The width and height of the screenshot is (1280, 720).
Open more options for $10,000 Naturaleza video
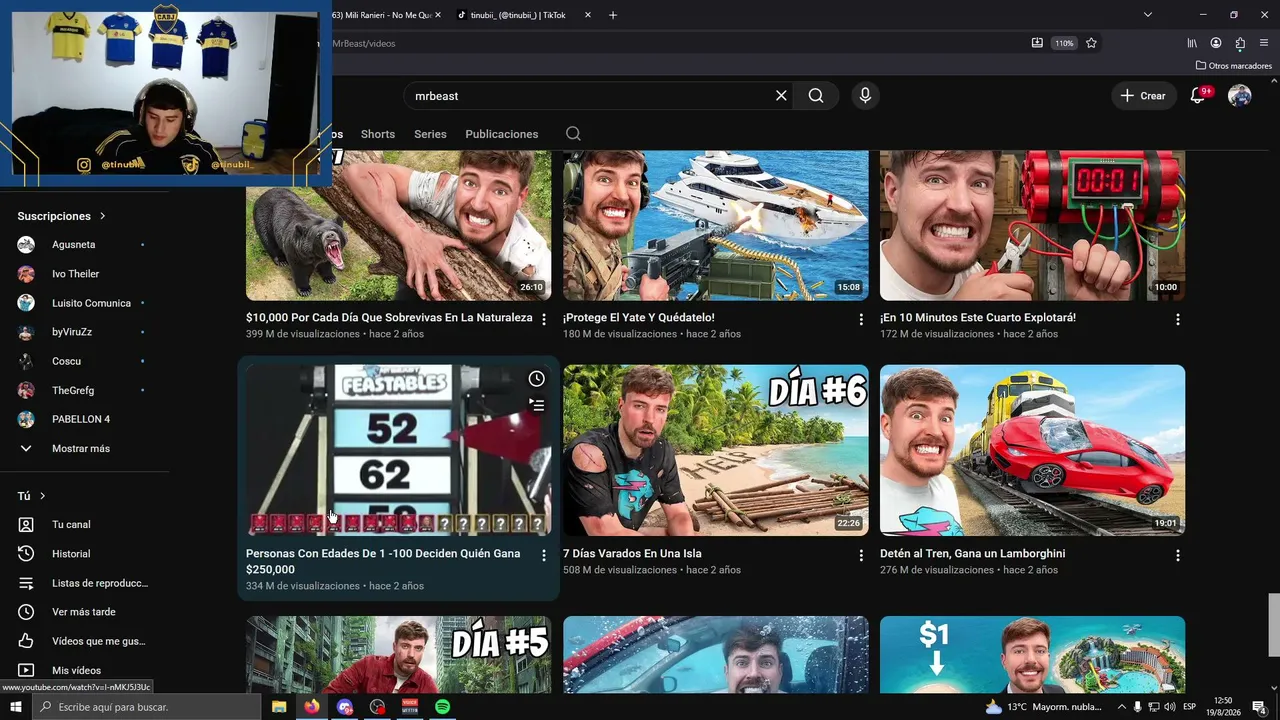coord(544,319)
